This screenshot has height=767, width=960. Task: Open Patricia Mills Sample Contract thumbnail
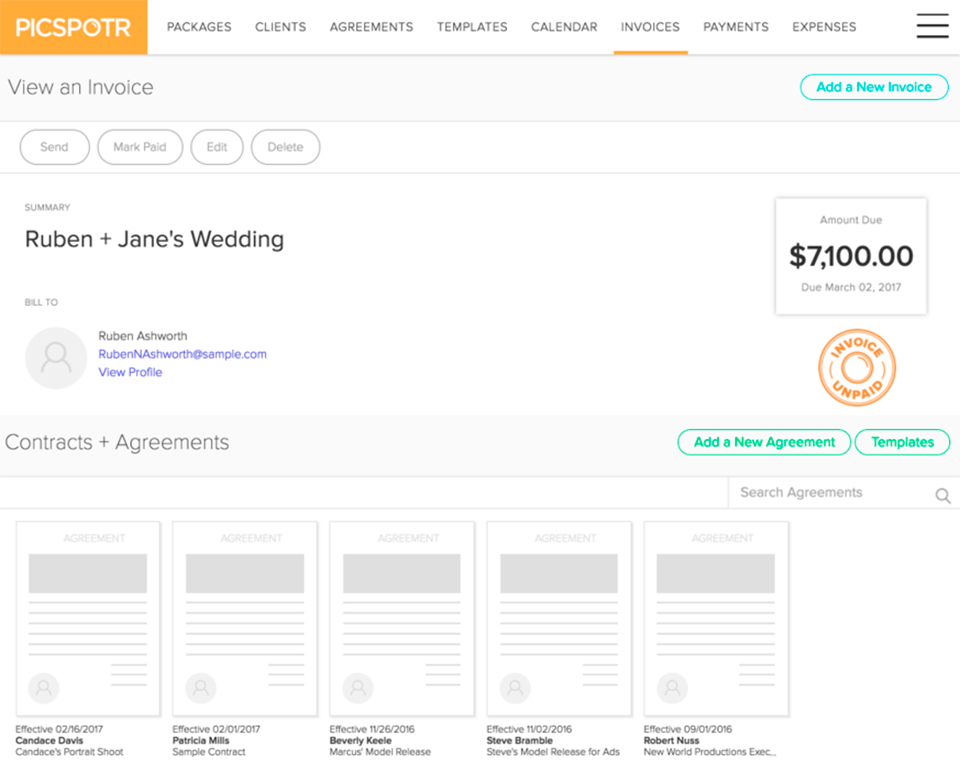[x=245, y=618]
